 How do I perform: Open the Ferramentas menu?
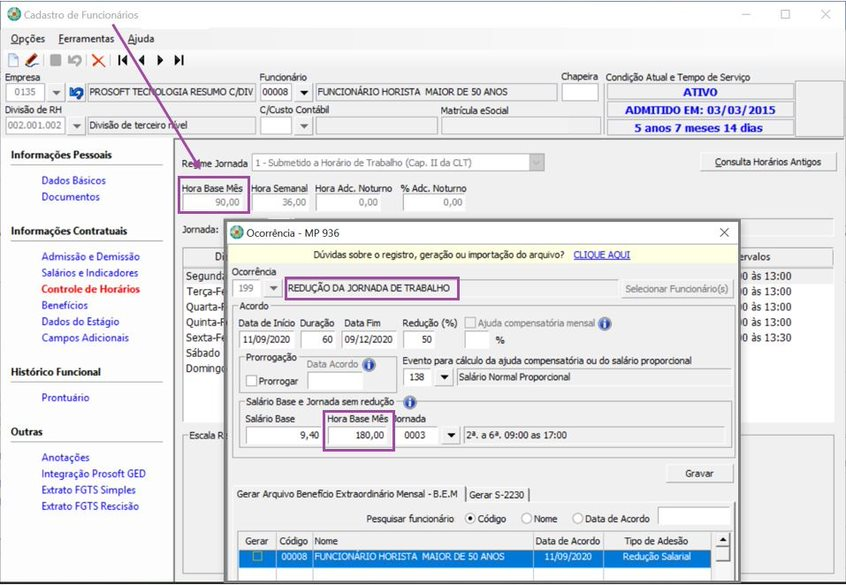point(86,39)
